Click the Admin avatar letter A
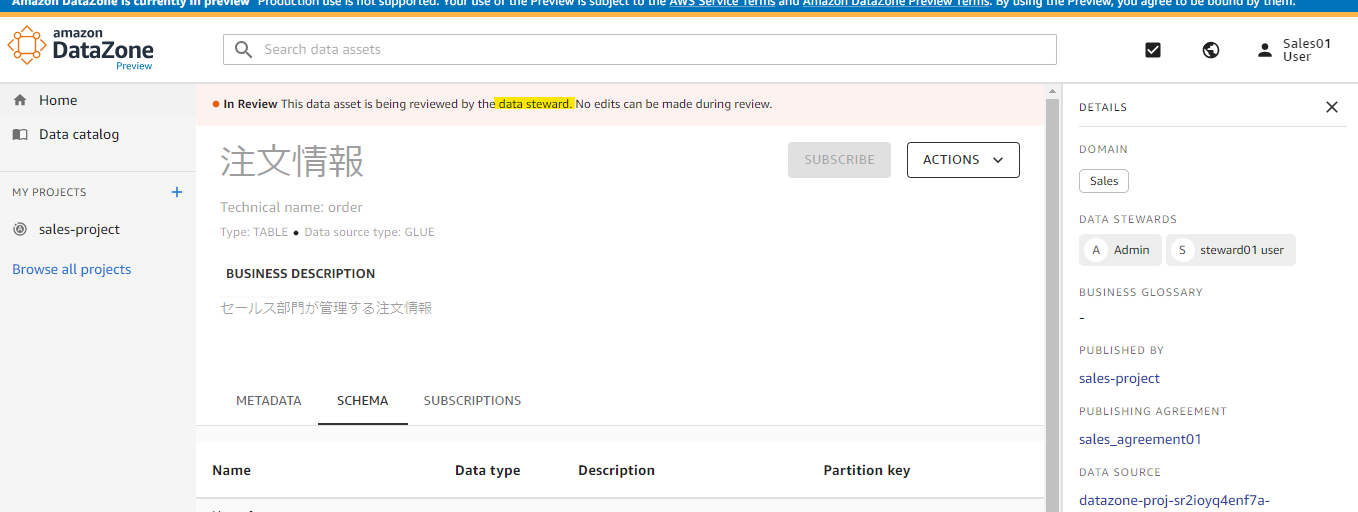 1096,250
